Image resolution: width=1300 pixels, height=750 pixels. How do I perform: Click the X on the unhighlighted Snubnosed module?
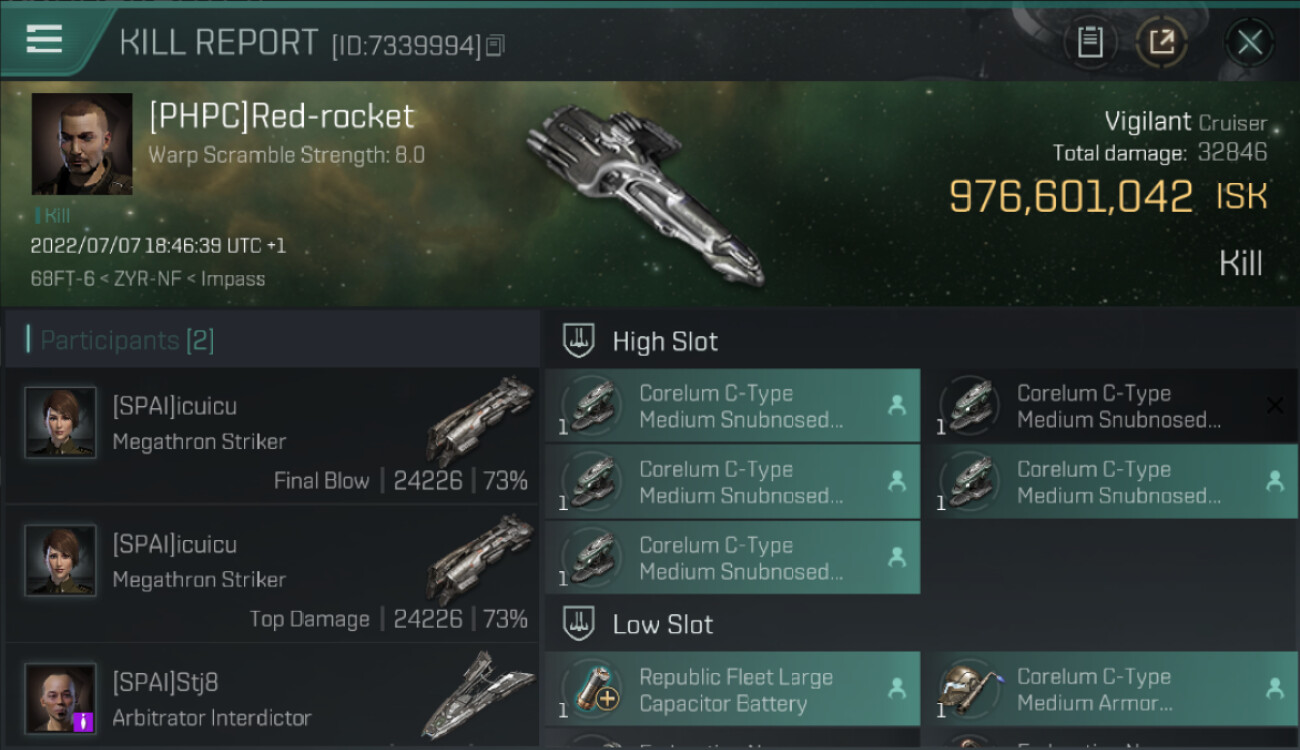1274,405
